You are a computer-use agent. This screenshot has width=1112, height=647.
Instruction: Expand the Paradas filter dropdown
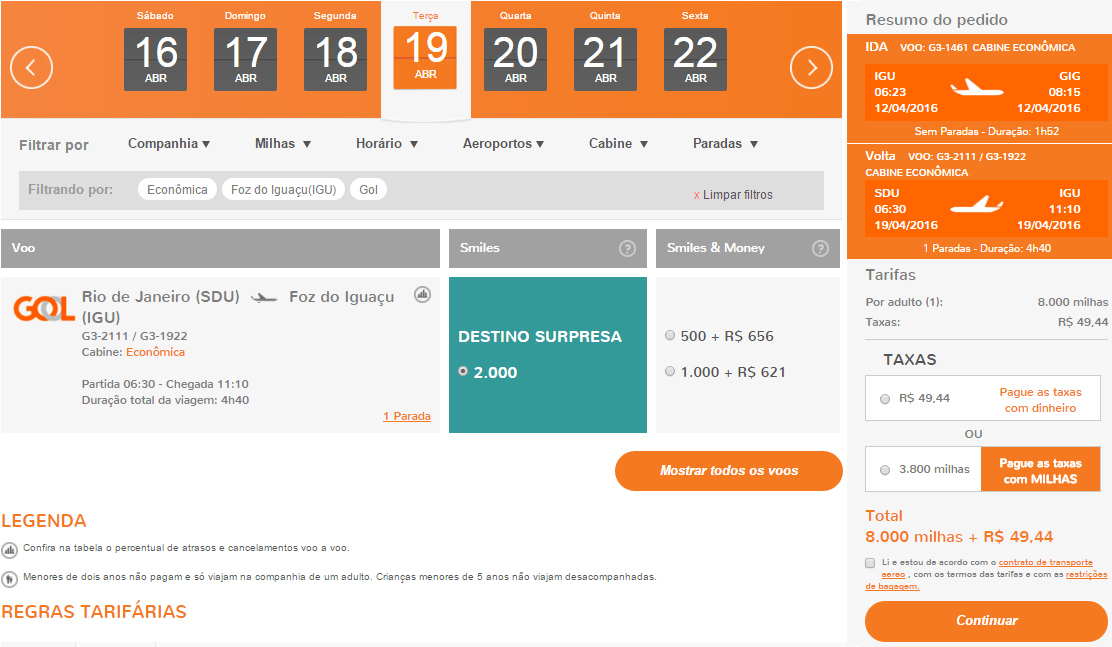(x=725, y=143)
